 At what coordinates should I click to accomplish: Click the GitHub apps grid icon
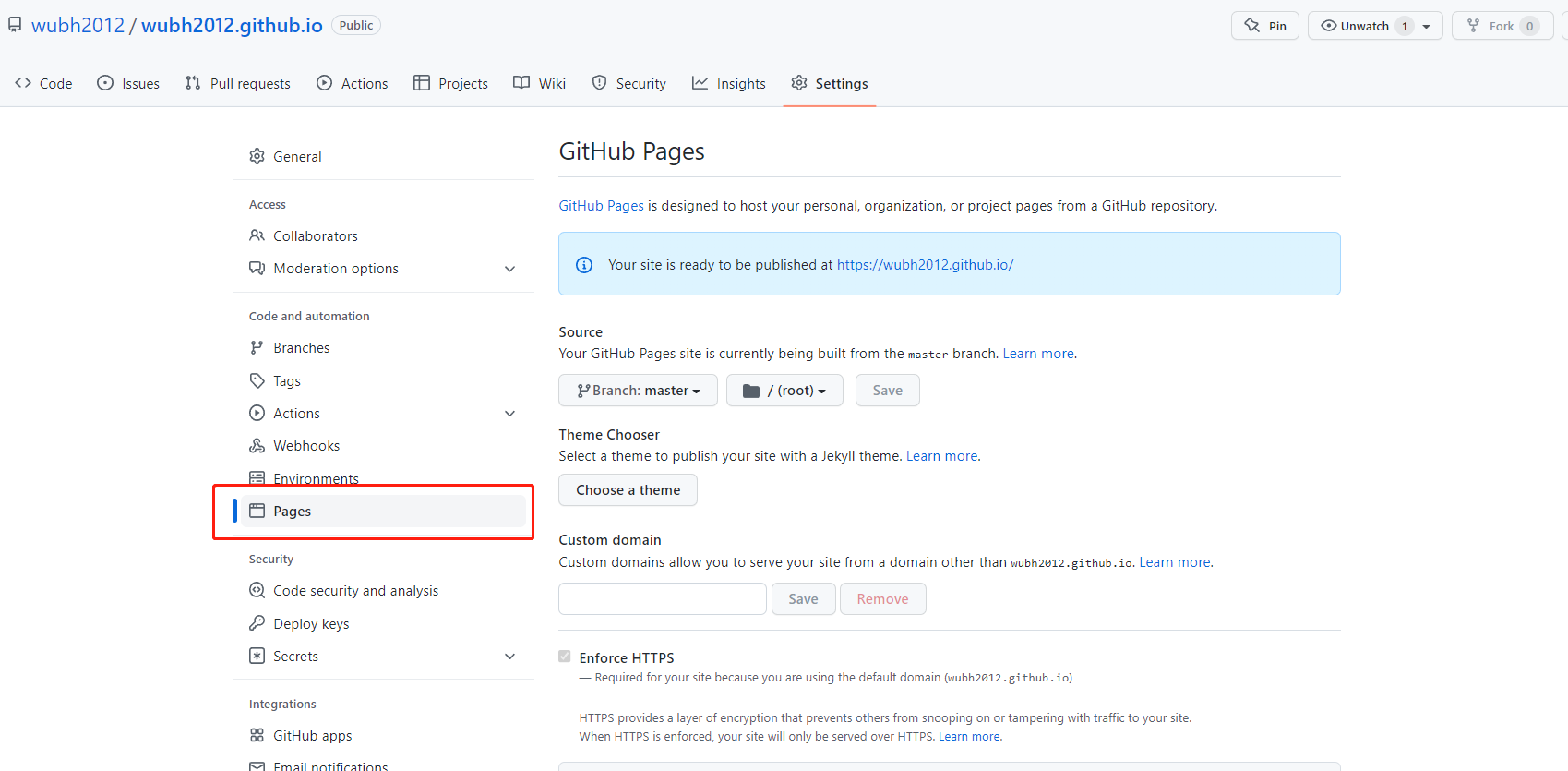pyautogui.click(x=257, y=736)
